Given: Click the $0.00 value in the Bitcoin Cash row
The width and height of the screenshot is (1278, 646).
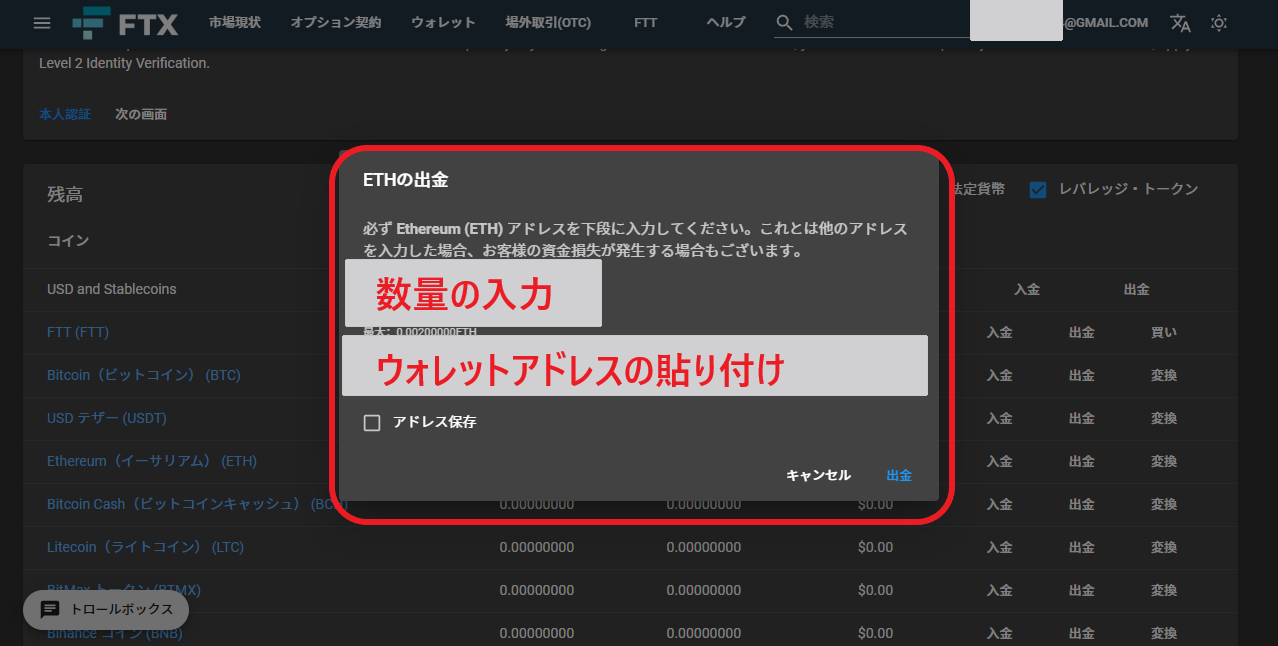Looking at the screenshot, I should (875, 504).
